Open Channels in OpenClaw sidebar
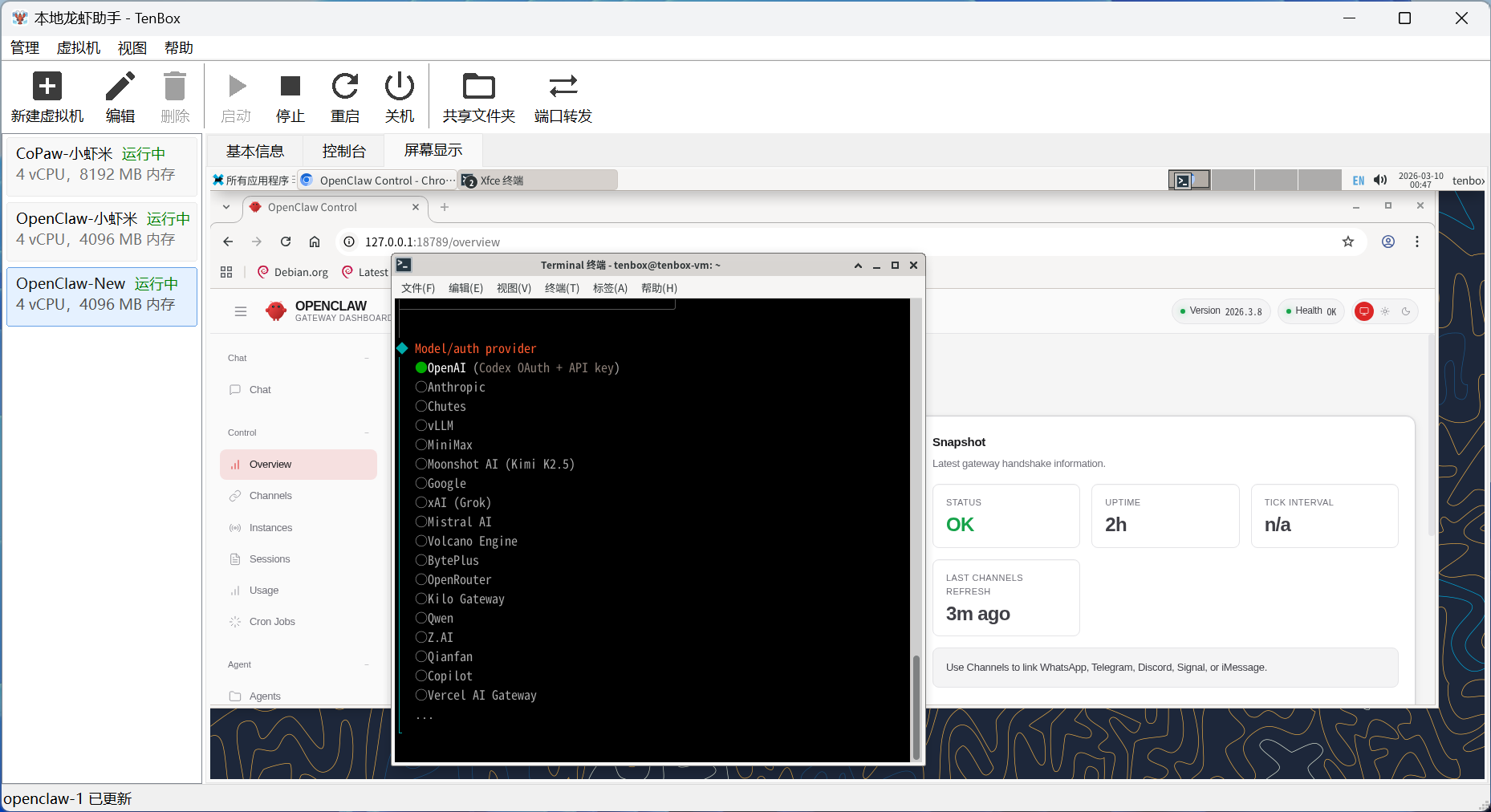The image size is (1491, 812). click(299, 496)
